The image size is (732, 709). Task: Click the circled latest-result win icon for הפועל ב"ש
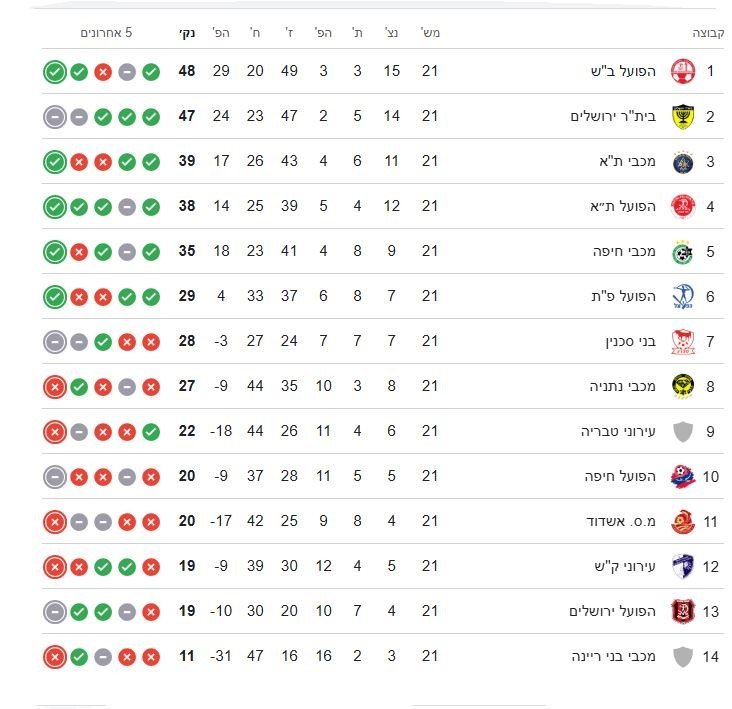click(54, 72)
